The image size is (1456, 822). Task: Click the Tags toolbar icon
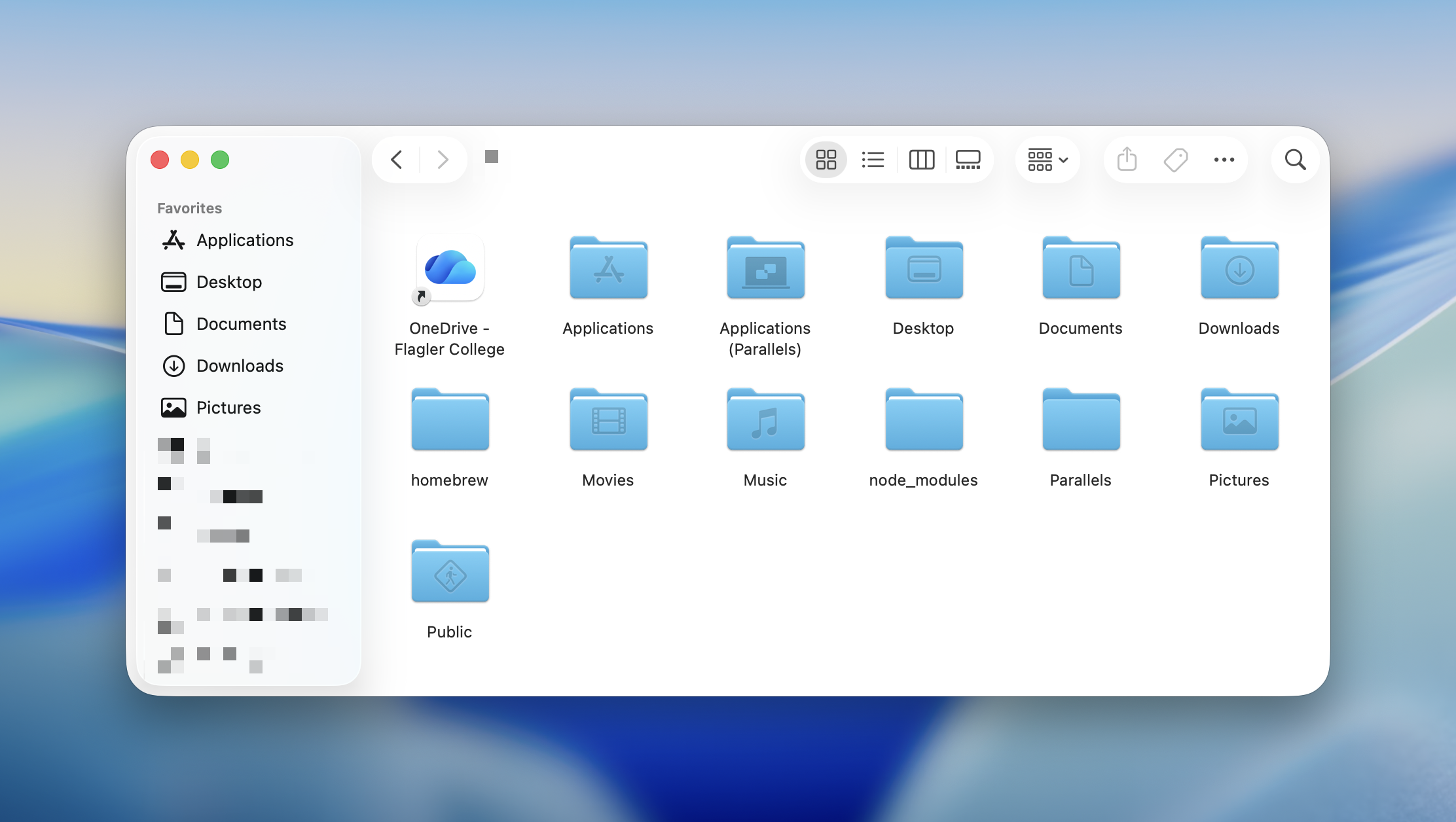point(1176,160)
